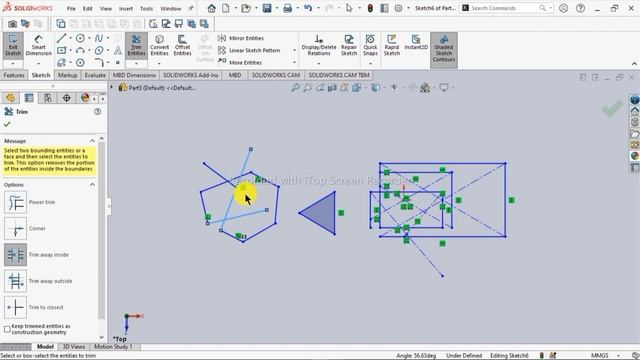Toggle Shaded Sketch Contours

pyautogui.click(x=444, y=49)
